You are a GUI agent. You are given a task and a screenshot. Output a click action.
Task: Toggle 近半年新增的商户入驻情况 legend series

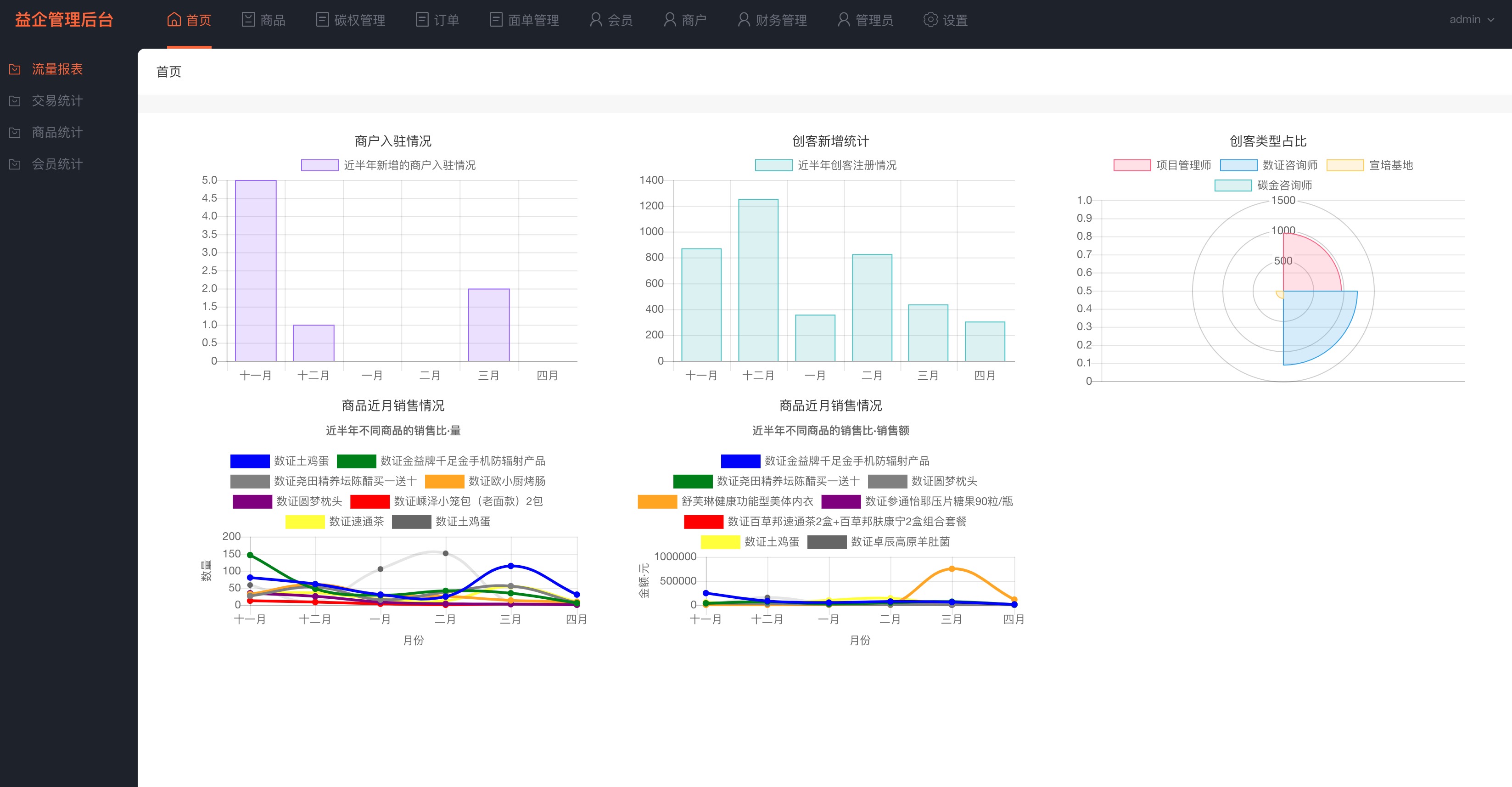point(388,165)
